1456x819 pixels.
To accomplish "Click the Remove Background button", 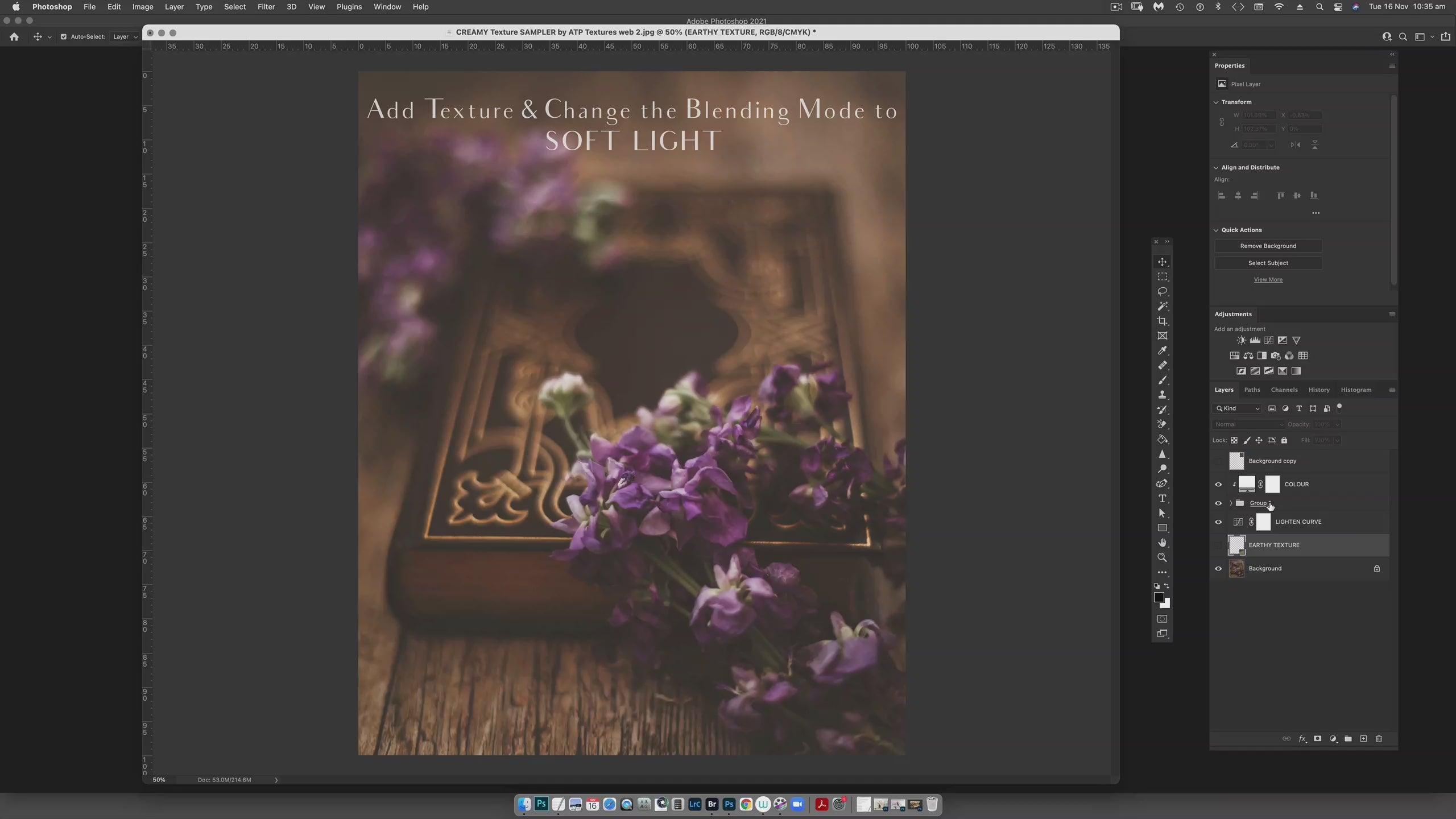I will pos(1268,246).
